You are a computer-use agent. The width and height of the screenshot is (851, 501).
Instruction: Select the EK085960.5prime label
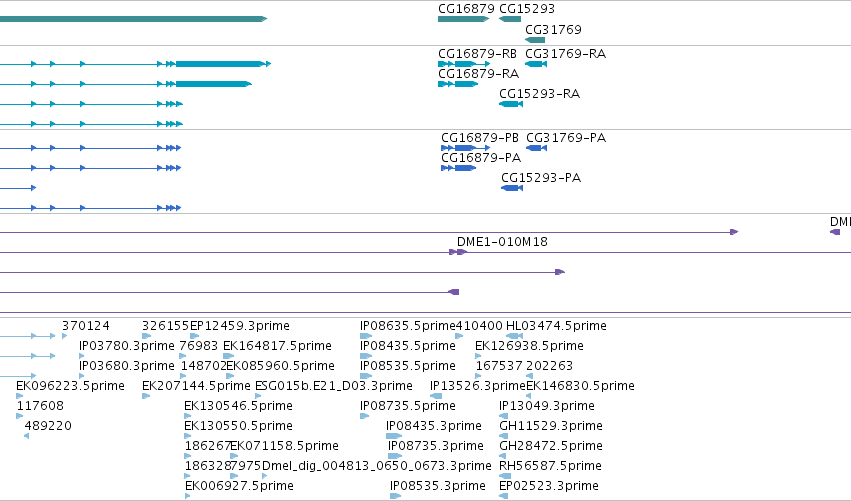pos(280,366)
